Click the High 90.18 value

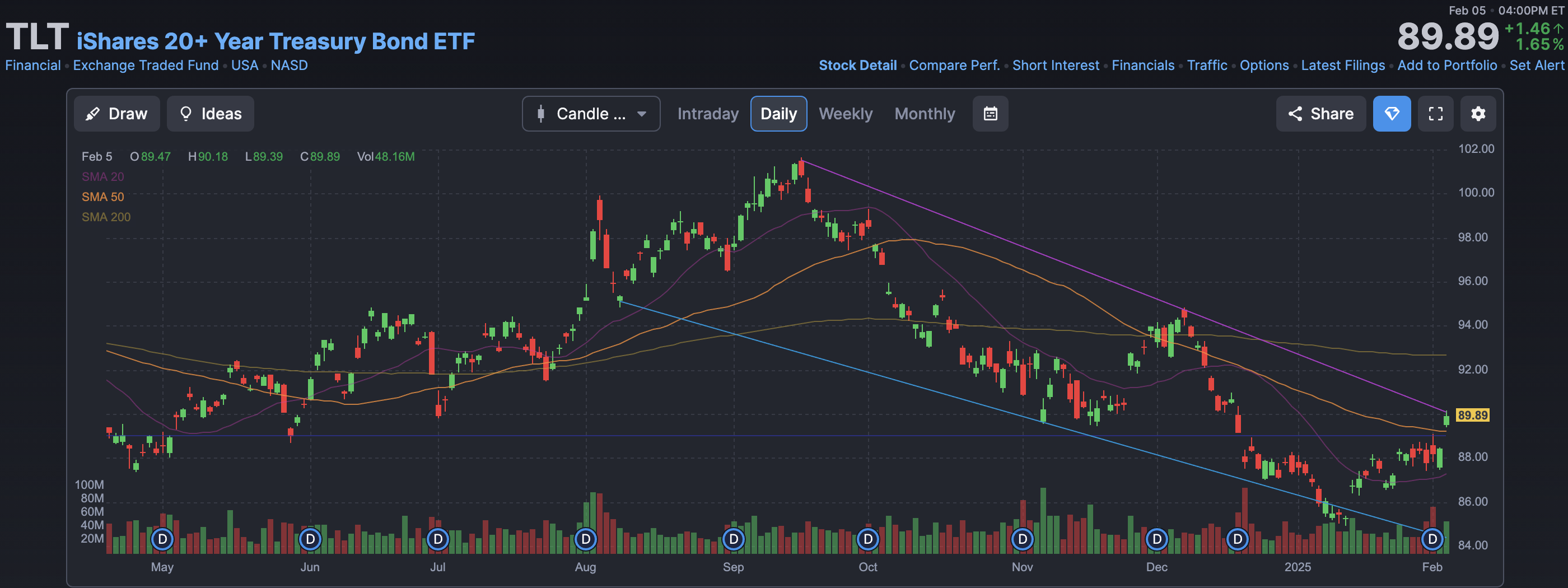point(208,156)
